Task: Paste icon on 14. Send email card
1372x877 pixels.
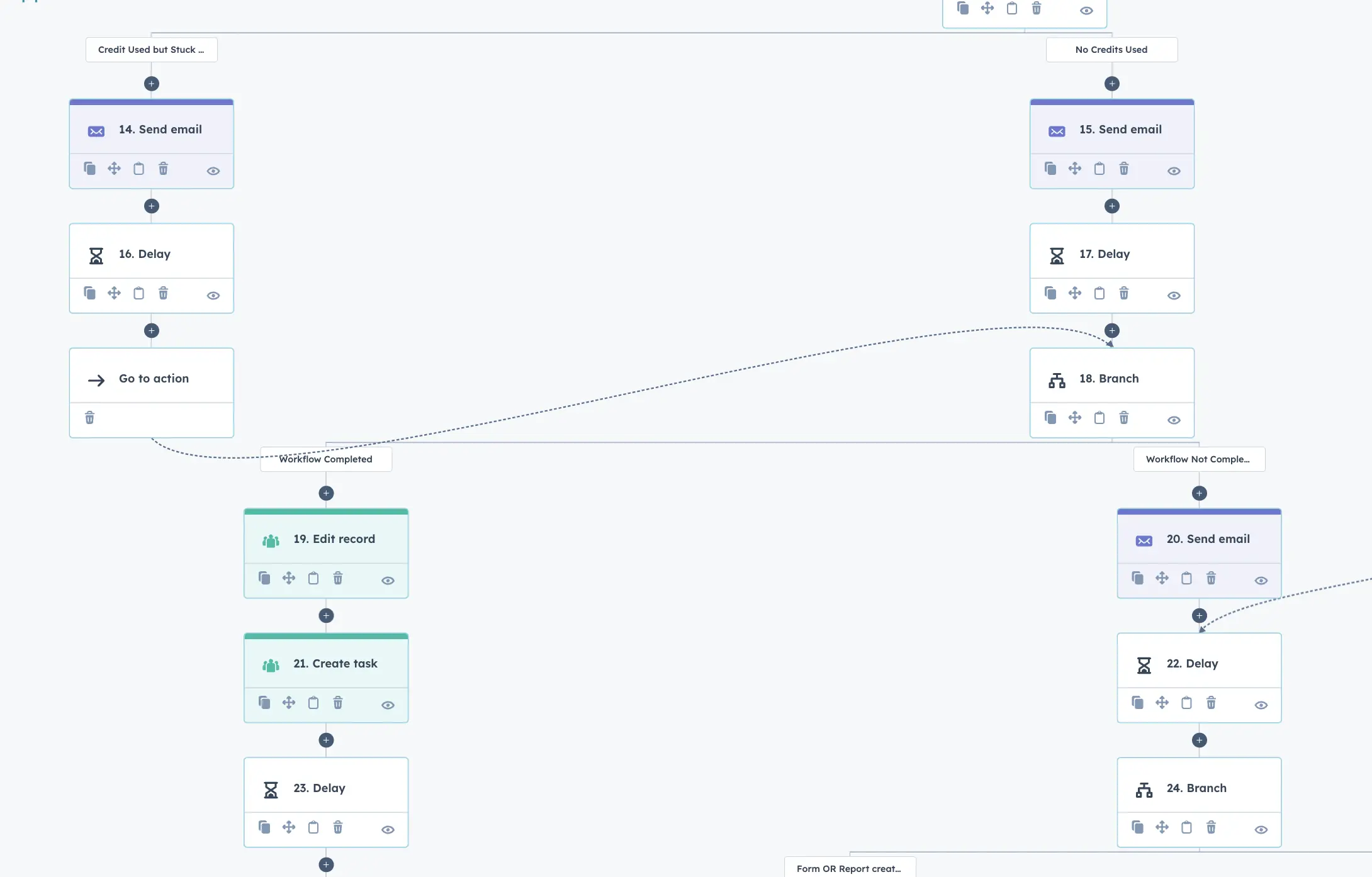Action: (138, 169)
